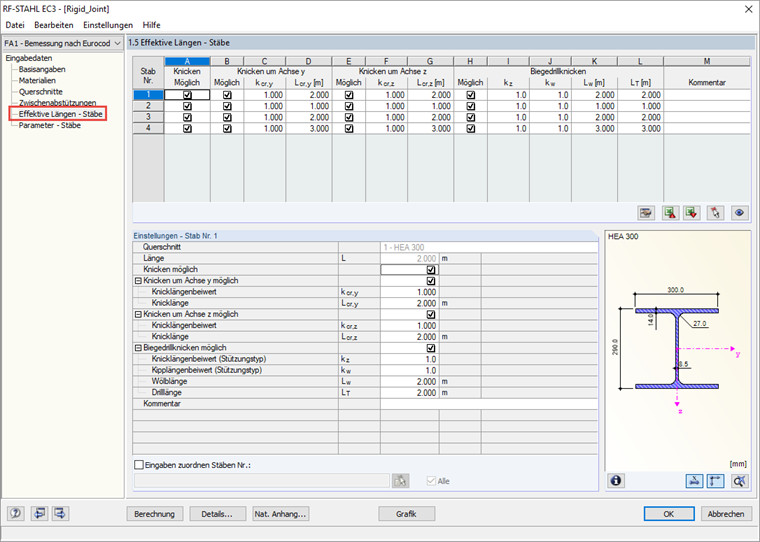Toggle Knicken Möglich checkbox for Stab 4

click(x=187, y=128)
